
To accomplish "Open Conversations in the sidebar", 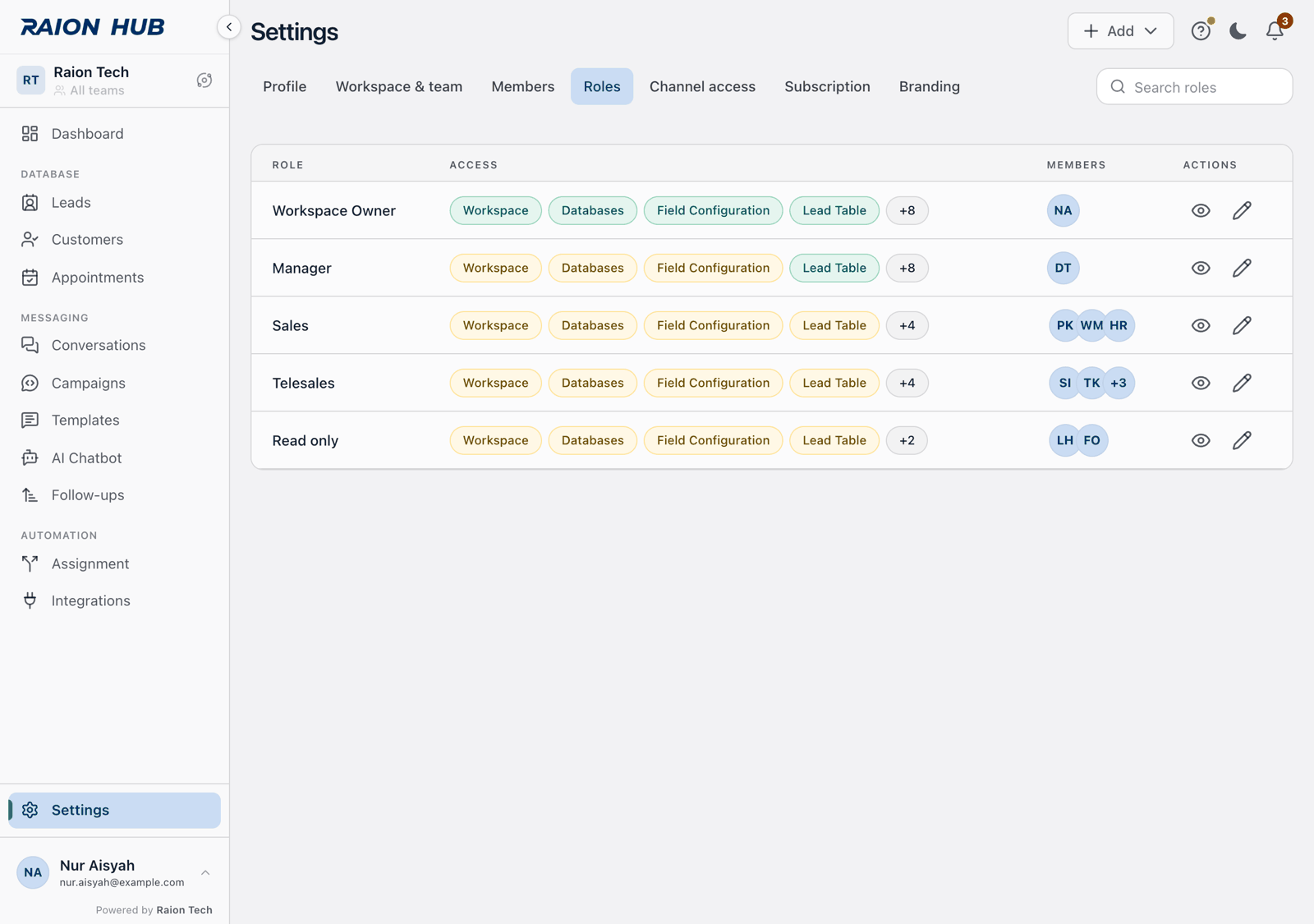I will tap(114, 346).
